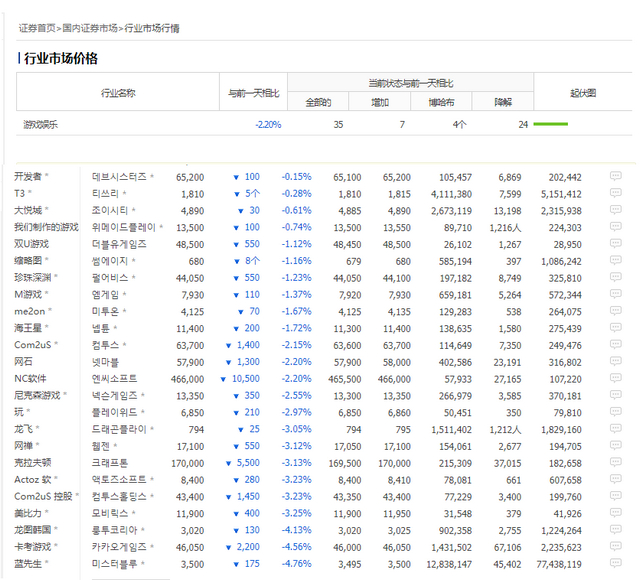Select the price 170,000 for 克拉夫顿
Viewport: 640px width, 580px height.
point(187,463)
